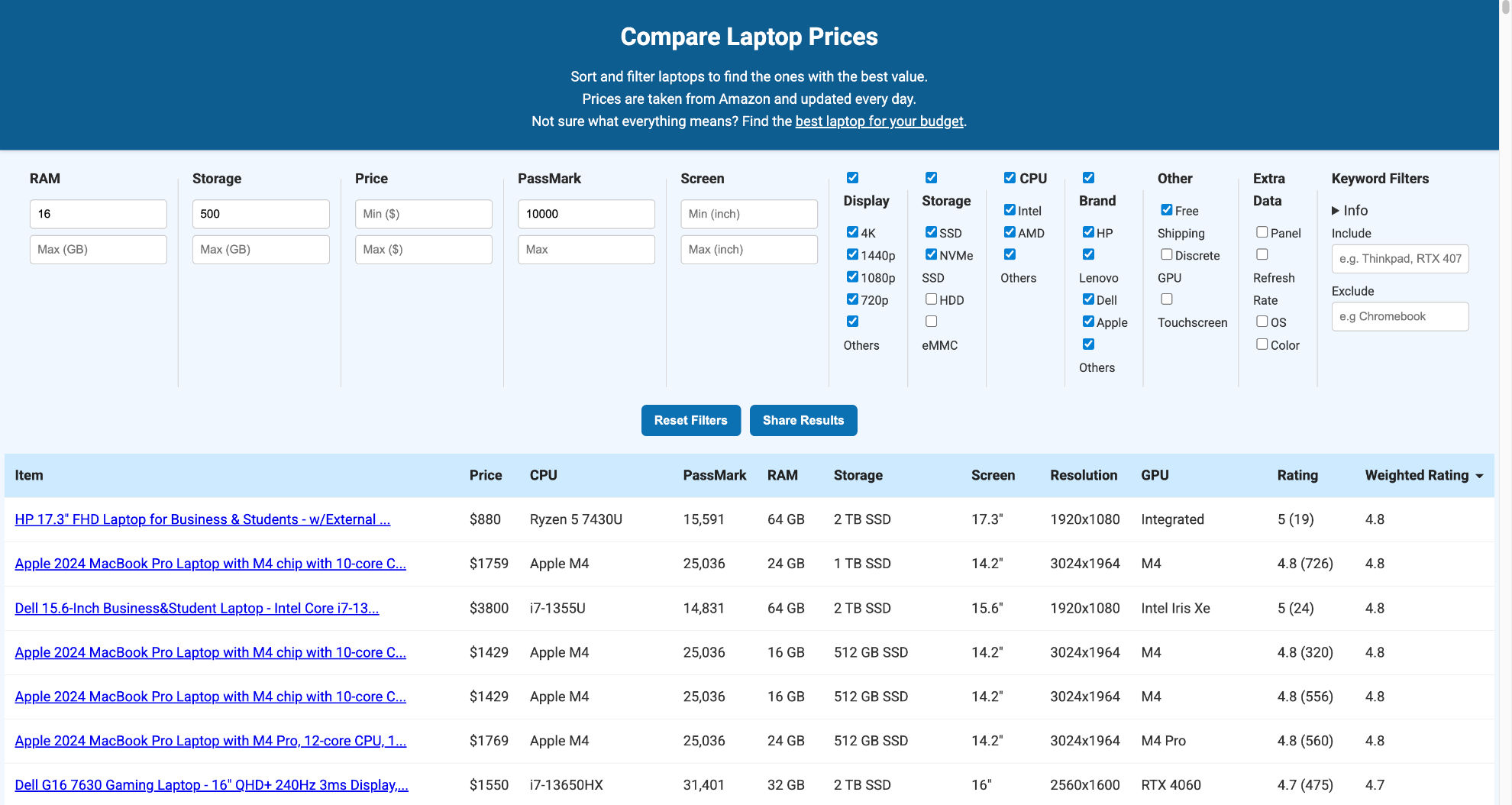Enable the Refresh Rate checkbox

coord(1262,254)
